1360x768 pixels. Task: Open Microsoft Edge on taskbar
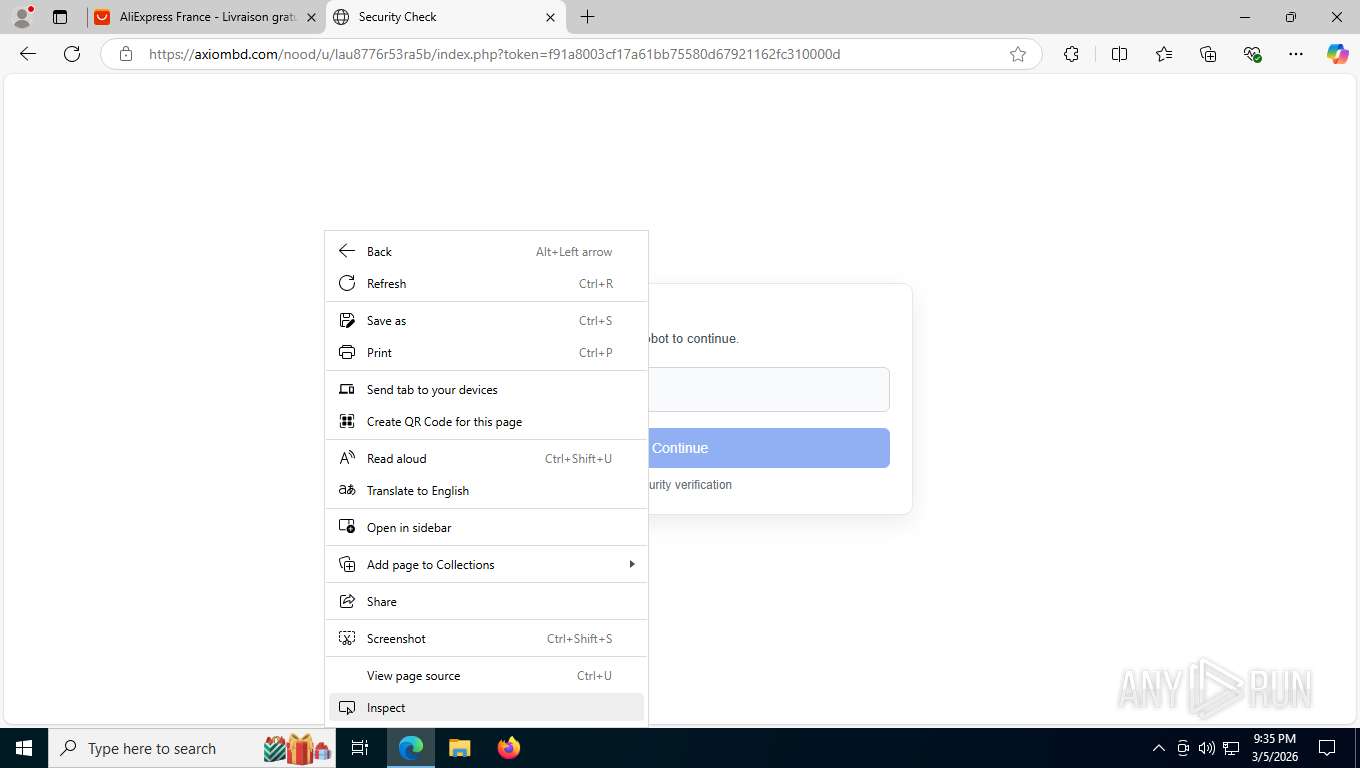coord(411,748)
